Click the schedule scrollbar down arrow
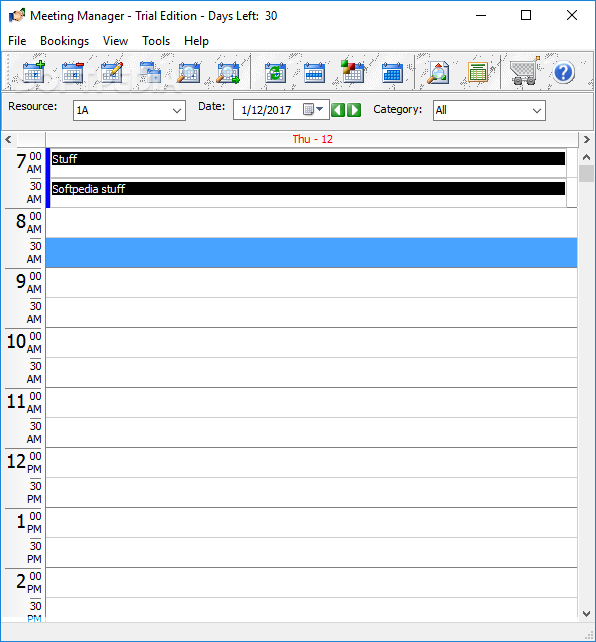Viewport: 596px width, 642px height. point(586,614)
